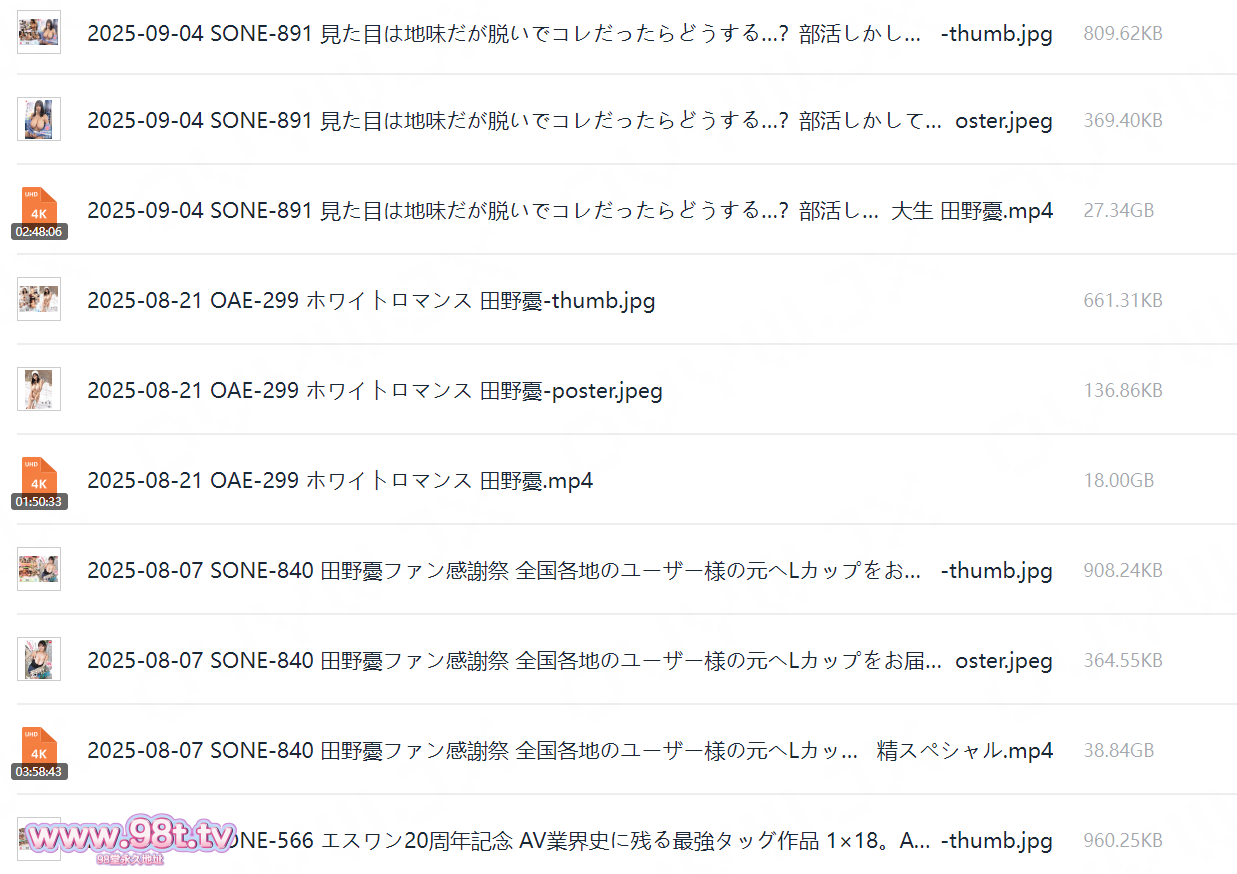Open the 38.84GB SONE-840 mp4 file name

click(569, 751)
